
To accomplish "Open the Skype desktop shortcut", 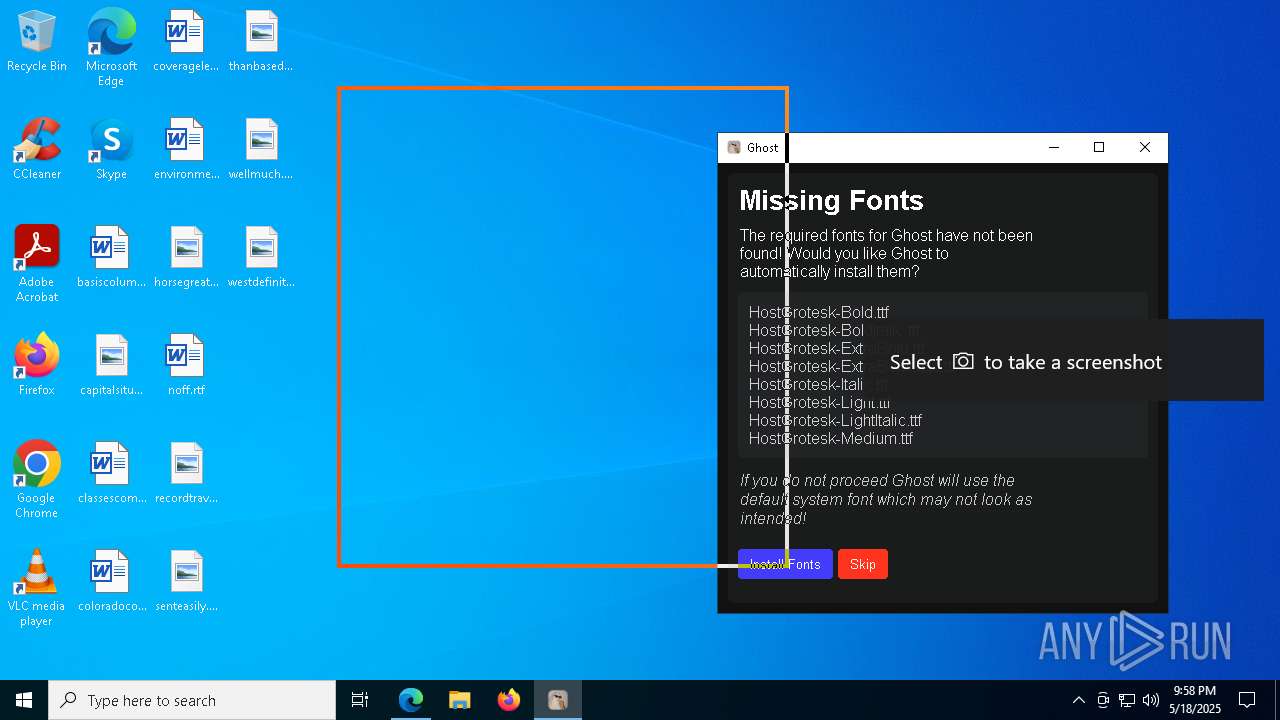I will pos(111,150).
